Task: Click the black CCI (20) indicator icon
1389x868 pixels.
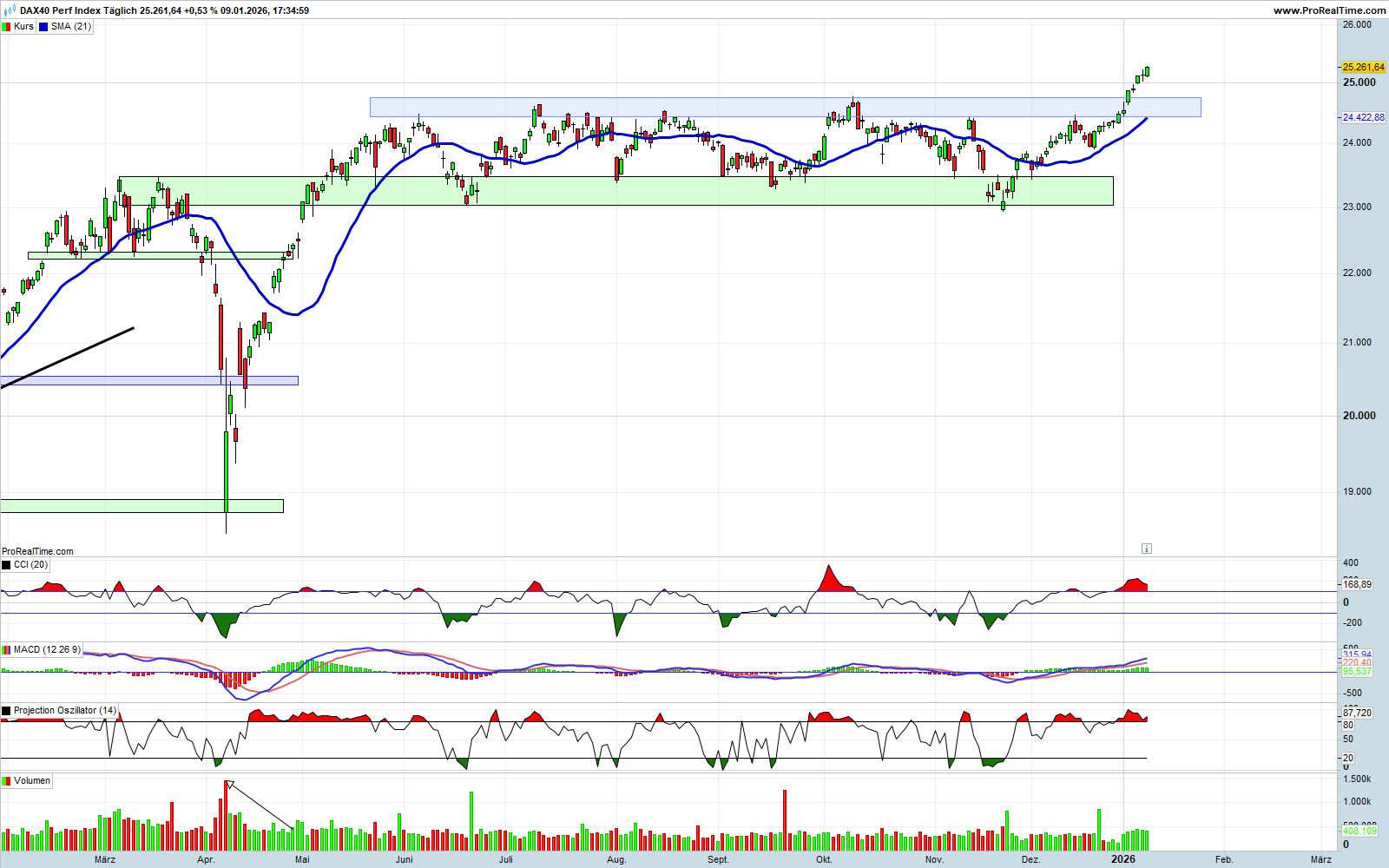Action: [7, 565]
